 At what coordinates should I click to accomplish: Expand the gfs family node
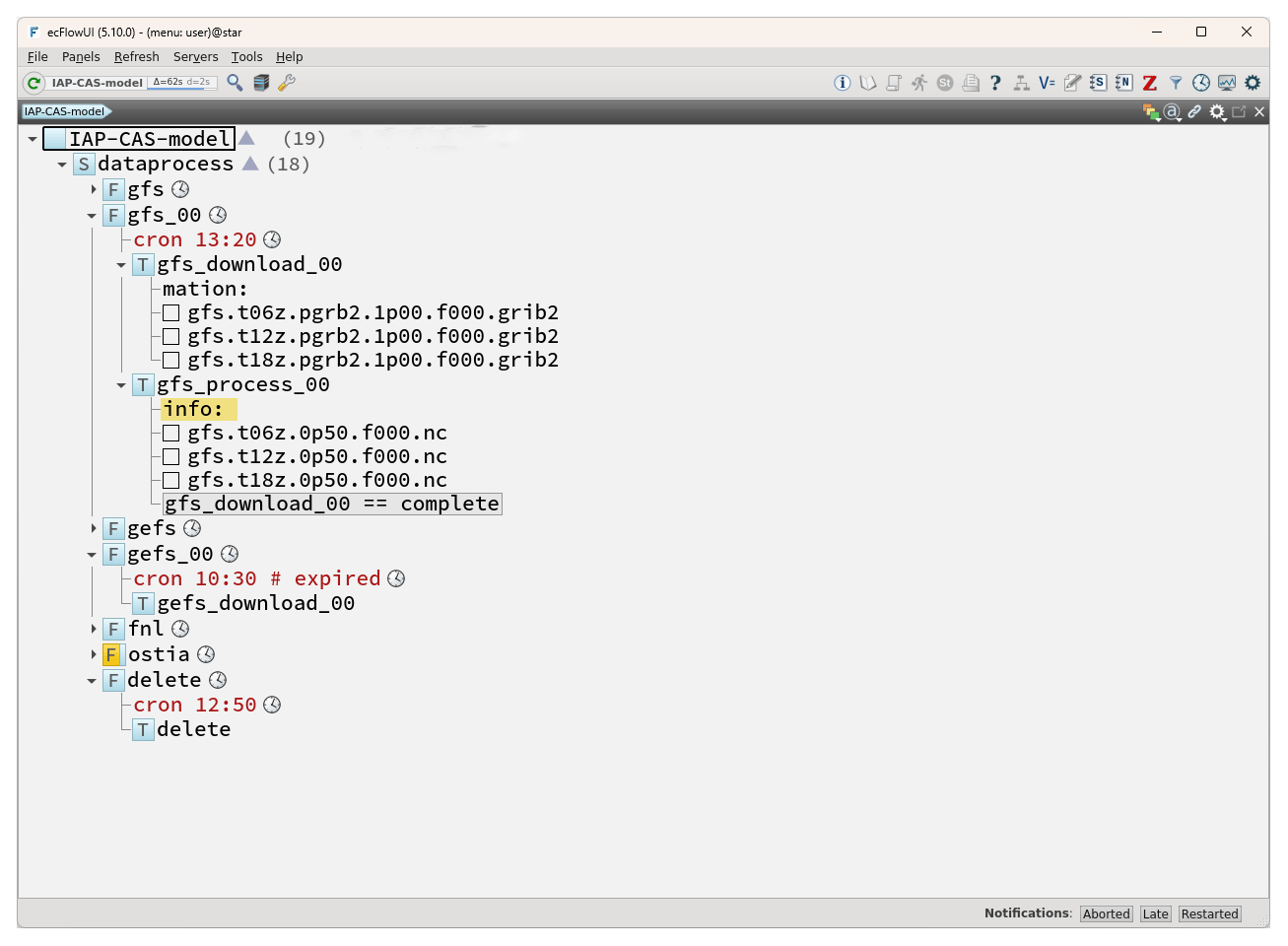94,189
